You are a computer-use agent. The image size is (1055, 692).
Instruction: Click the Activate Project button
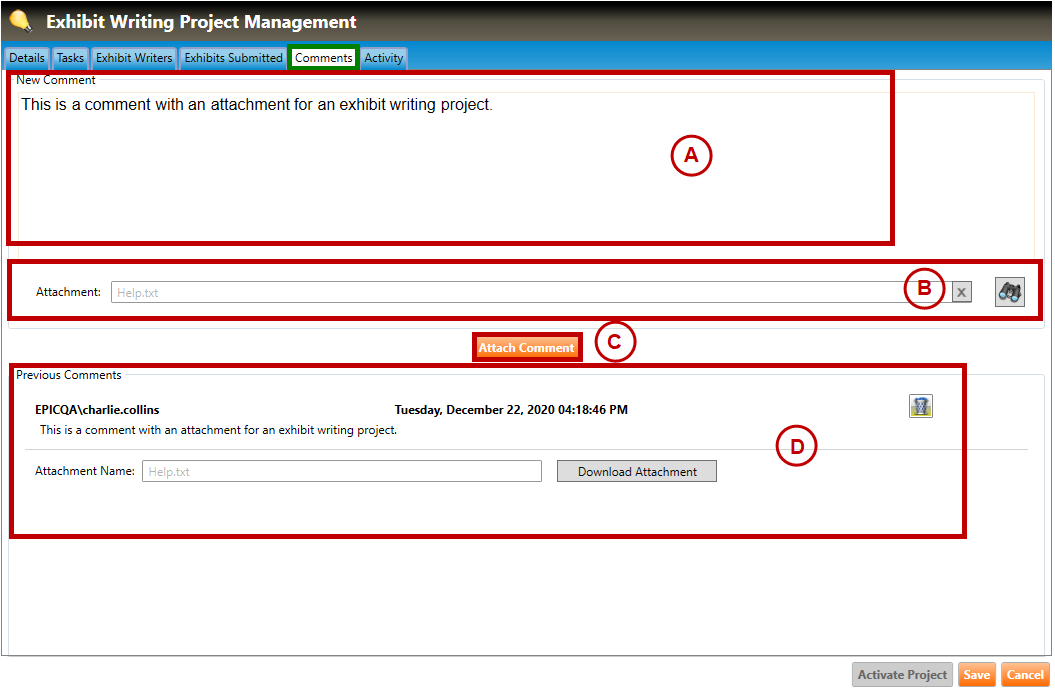tap(902, 675)
